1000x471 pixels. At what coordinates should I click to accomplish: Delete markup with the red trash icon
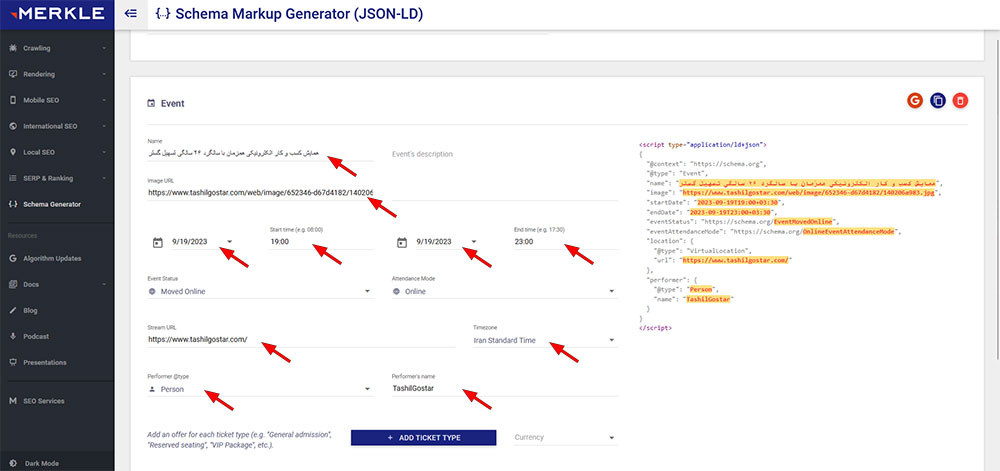tap(960, 100)
